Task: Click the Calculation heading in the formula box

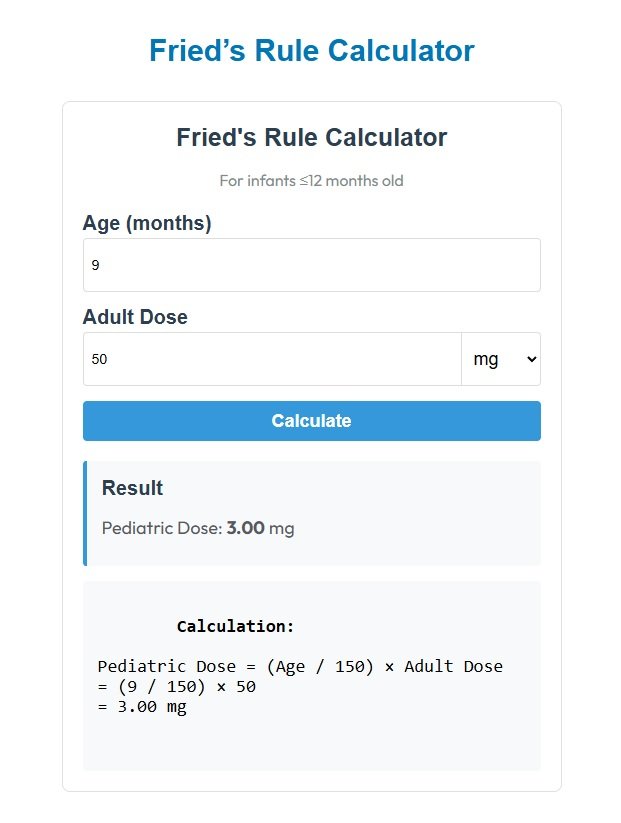Action: click(234, 625)
